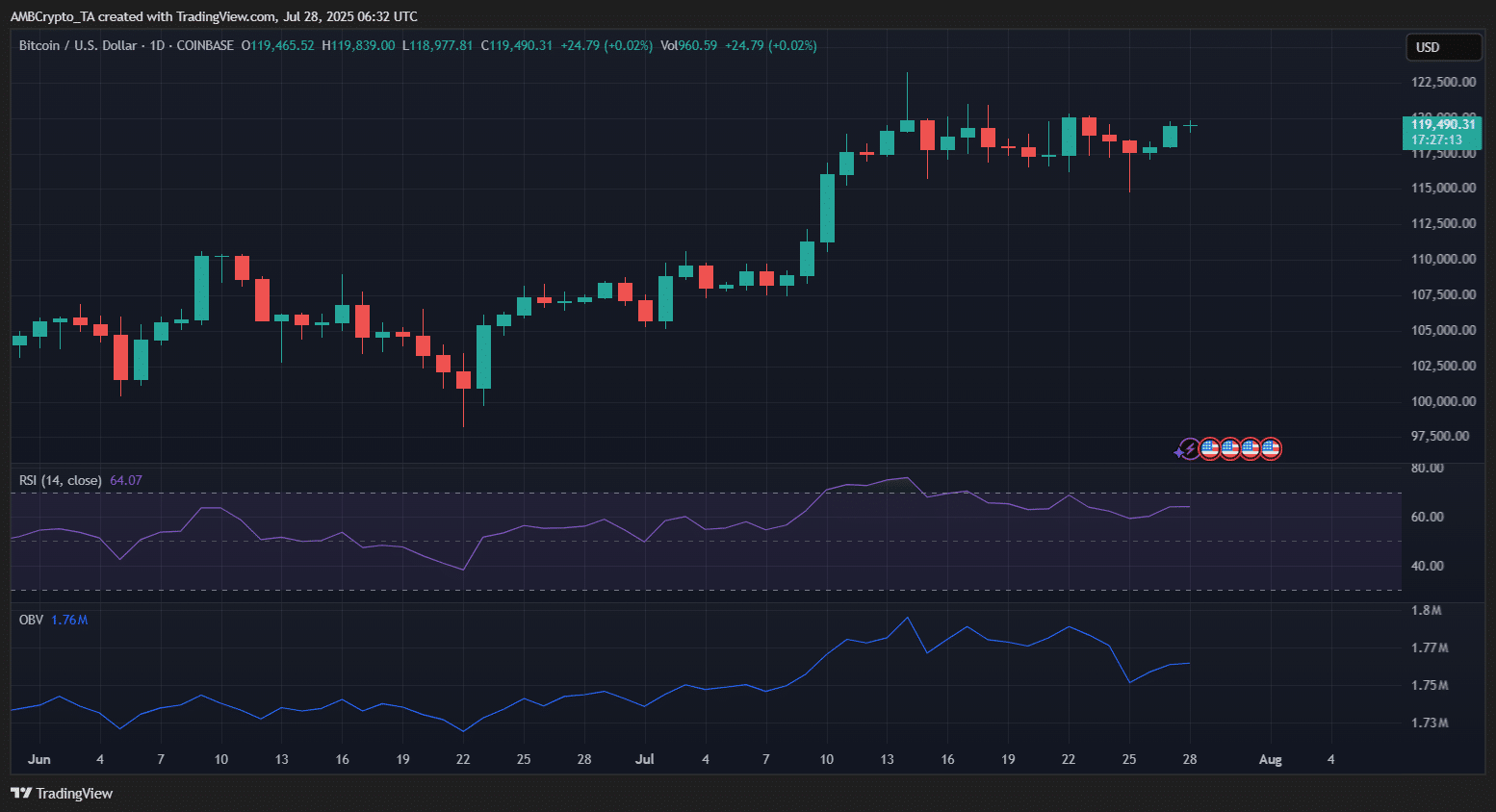Image resolution: width=1496 pixels, height=812 pixels.
Task: Click the rightmost US flag event icon
Action: tap(1271, 448)
